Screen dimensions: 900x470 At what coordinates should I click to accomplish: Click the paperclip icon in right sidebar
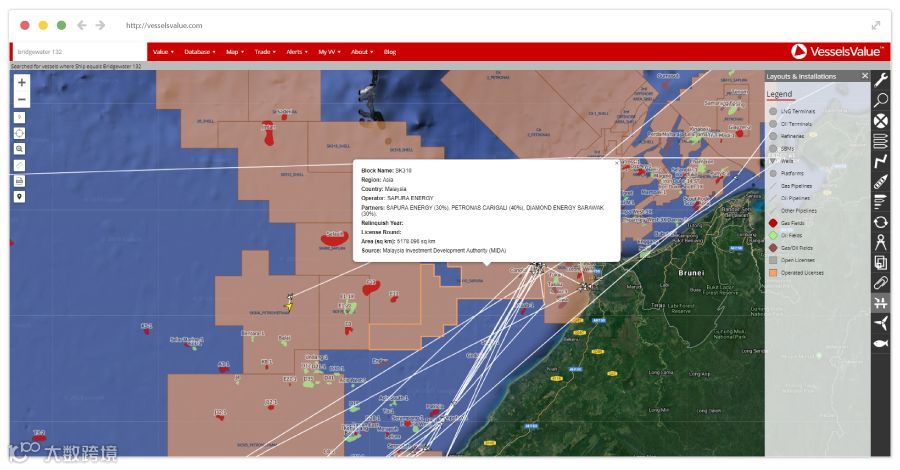[880, 282]
